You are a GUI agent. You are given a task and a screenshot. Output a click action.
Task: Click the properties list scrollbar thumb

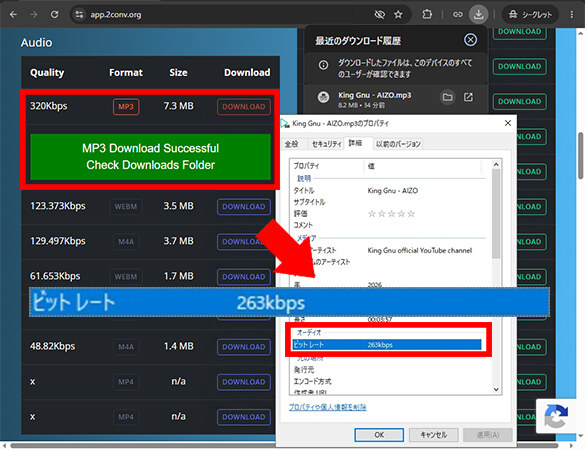pyautogui.click(x=496, y=213)
